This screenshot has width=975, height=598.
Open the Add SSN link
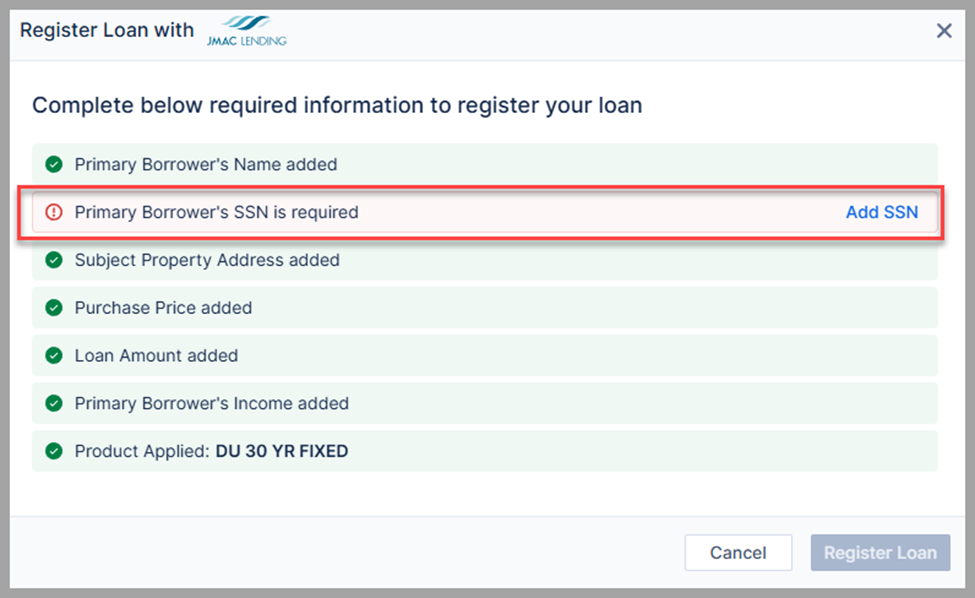pos(881,212)
